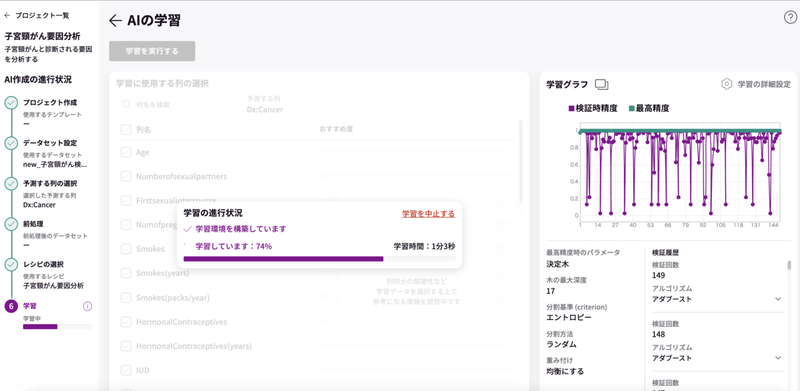
Task: Toggle the 列名 header select-all checkbox
Action: tap(126, 130)
